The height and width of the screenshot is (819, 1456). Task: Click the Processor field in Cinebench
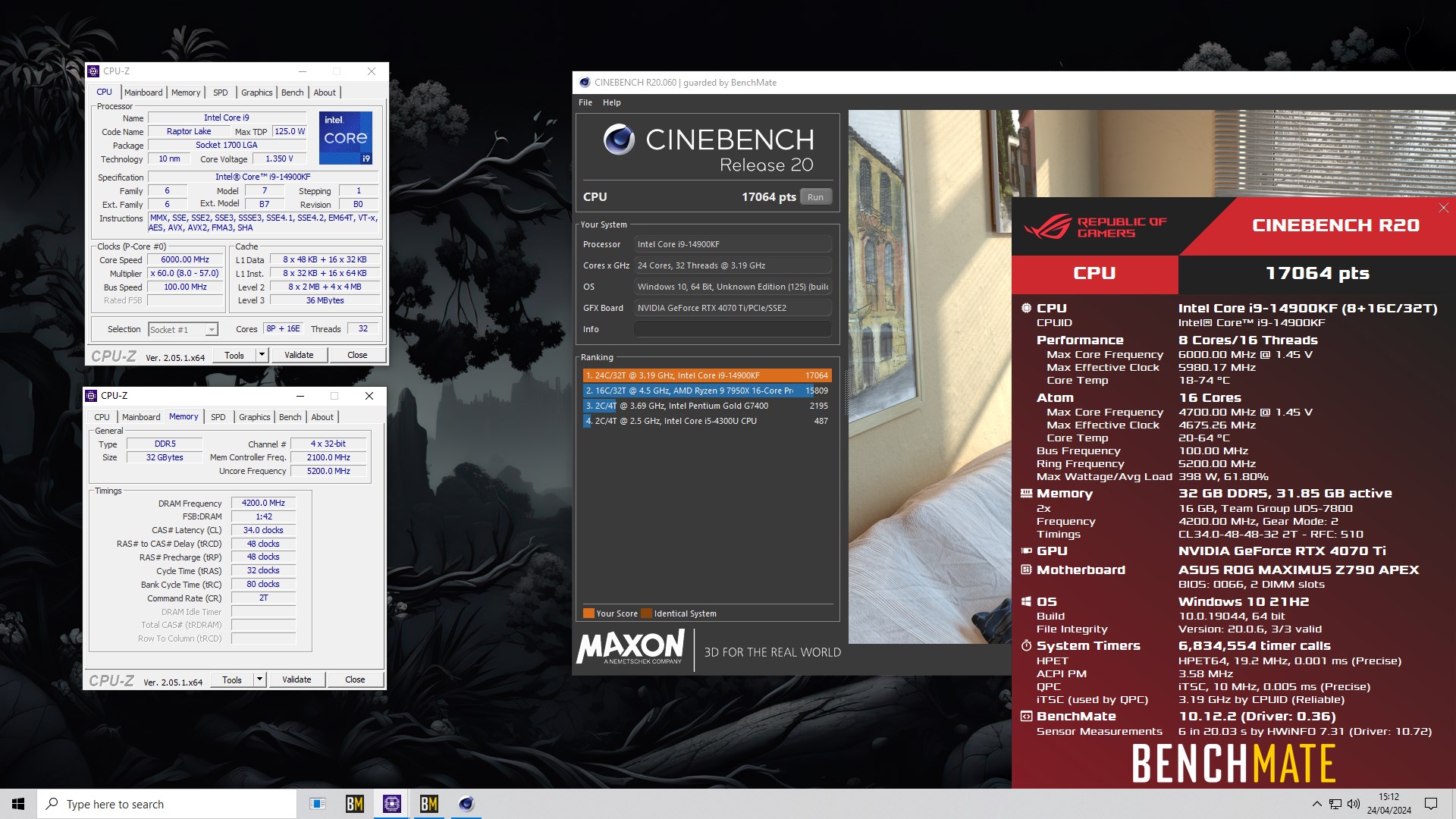pyautogui.click(x=733, y=244)
